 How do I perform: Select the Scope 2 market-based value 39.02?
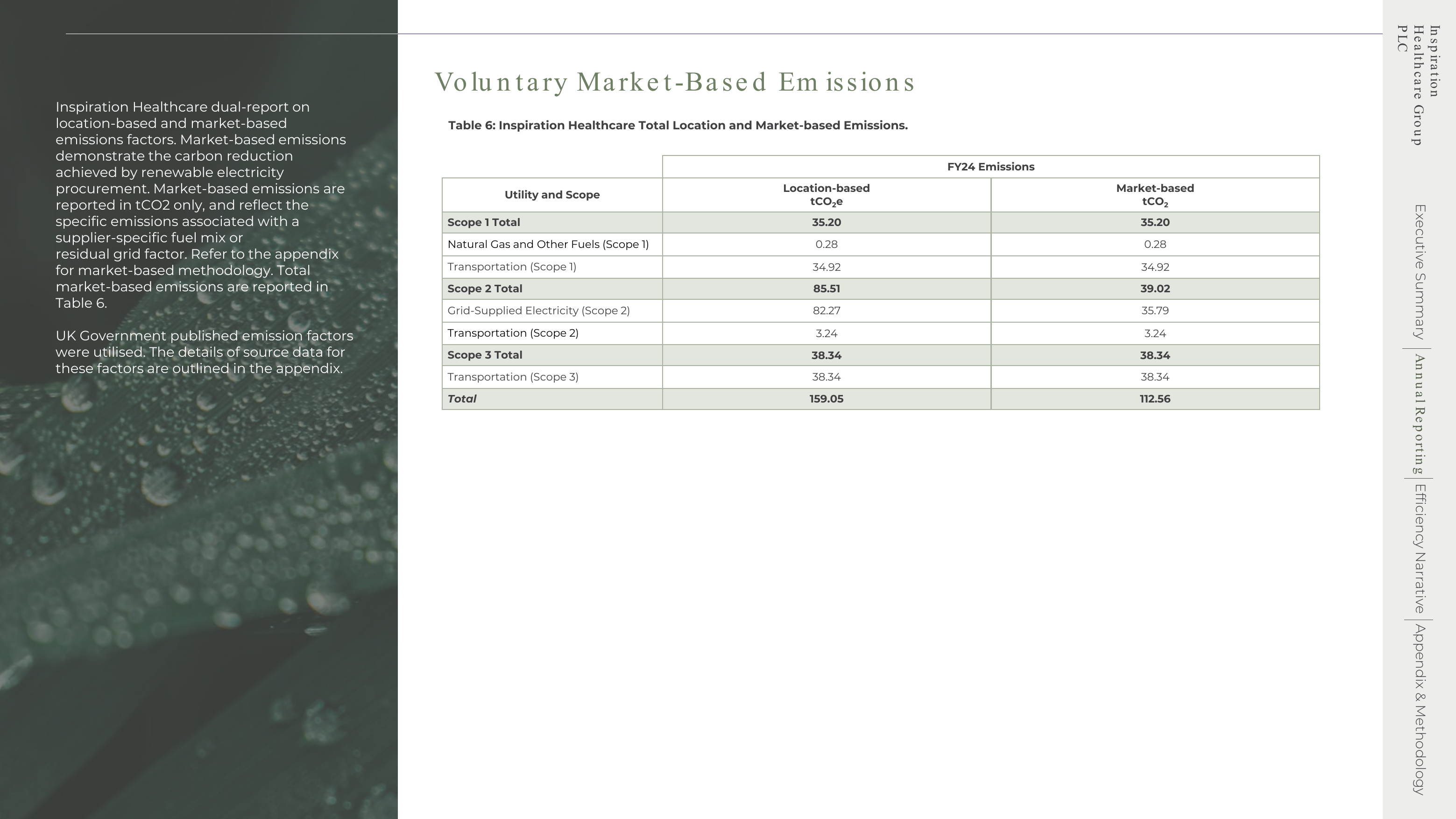click(1155, 289)
